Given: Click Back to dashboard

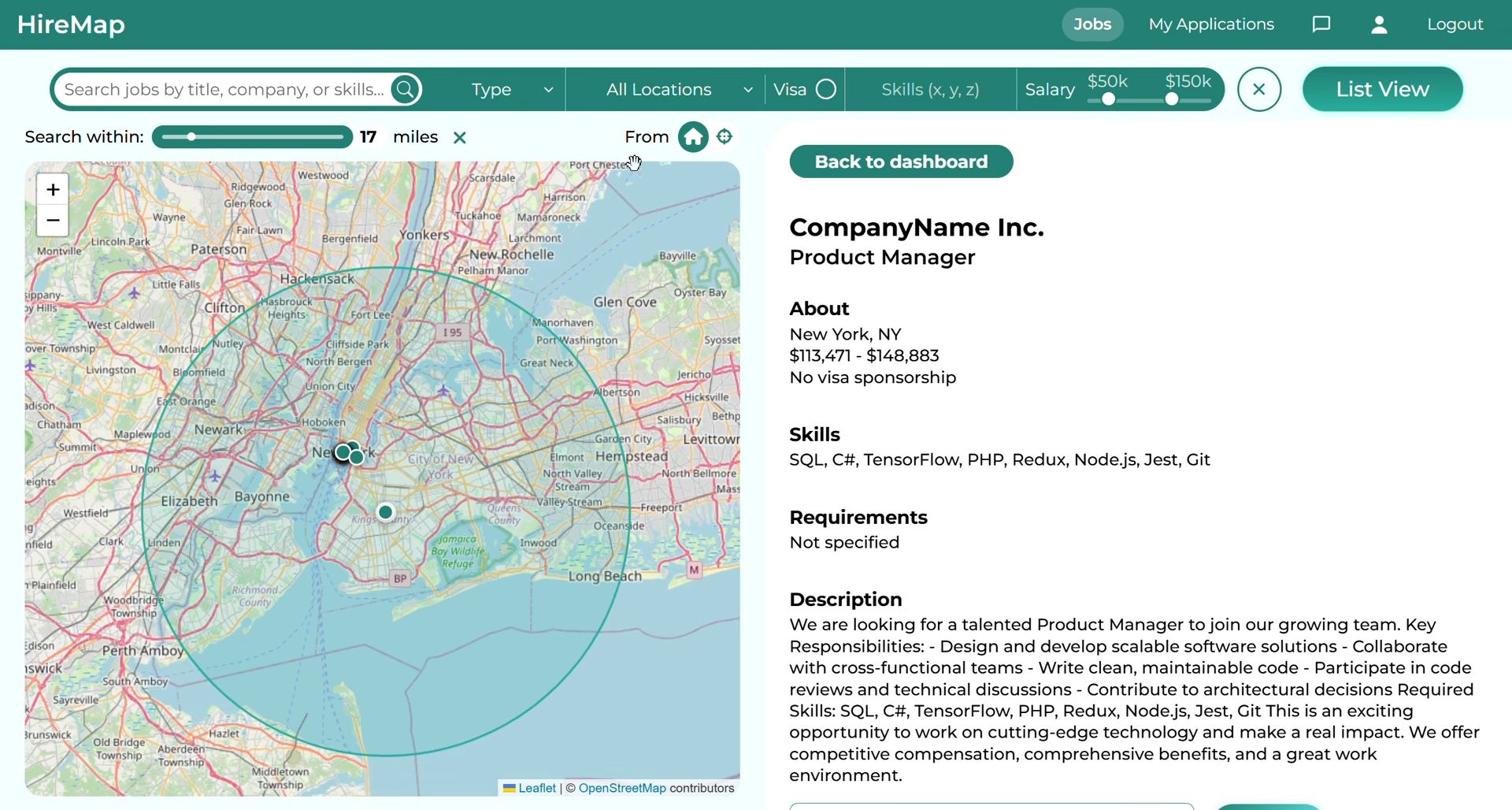Looking at the screenshot, I should [901, 162].
